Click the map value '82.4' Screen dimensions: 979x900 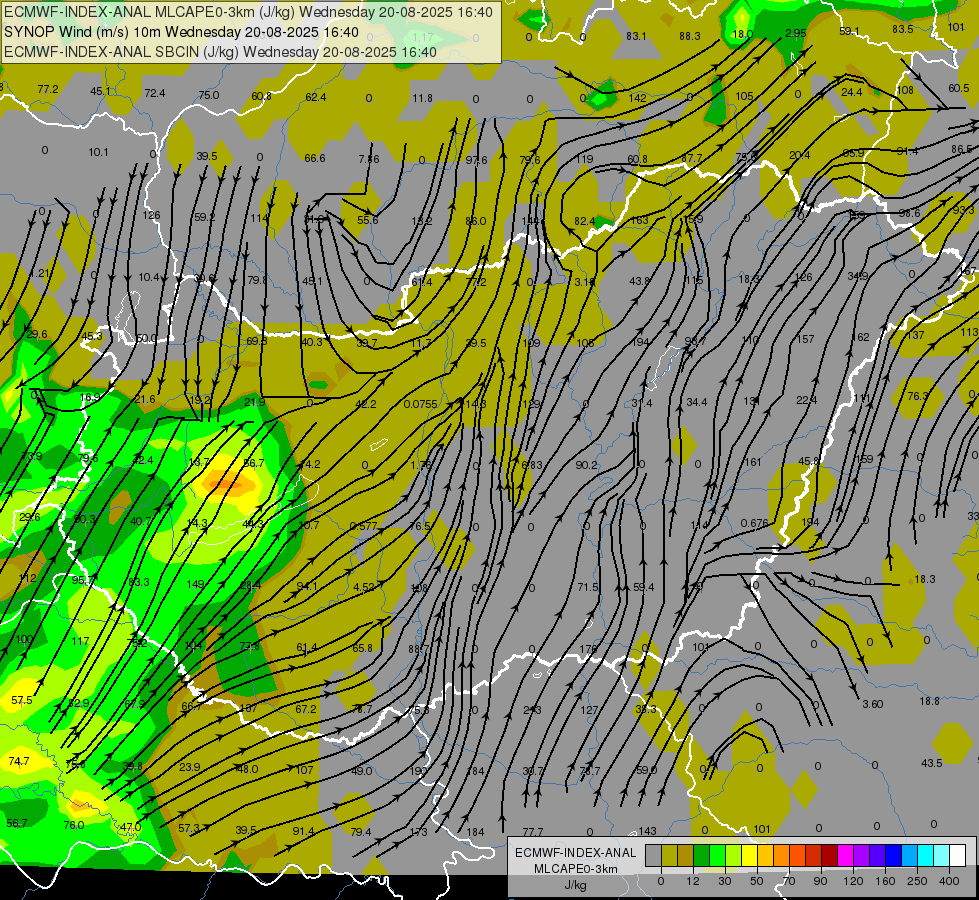[584, 220]
